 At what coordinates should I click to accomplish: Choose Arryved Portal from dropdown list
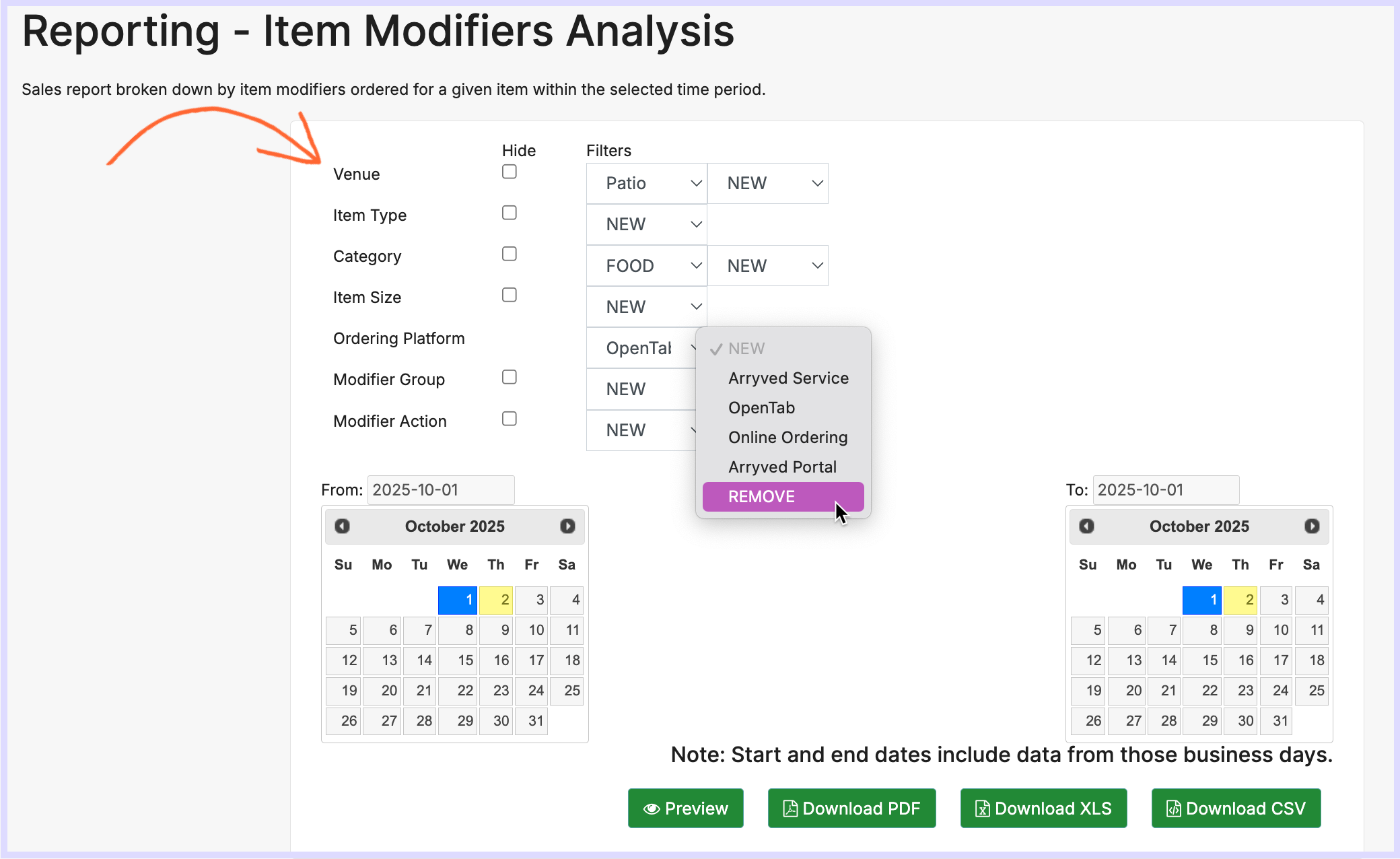click(x=782, y=467)
